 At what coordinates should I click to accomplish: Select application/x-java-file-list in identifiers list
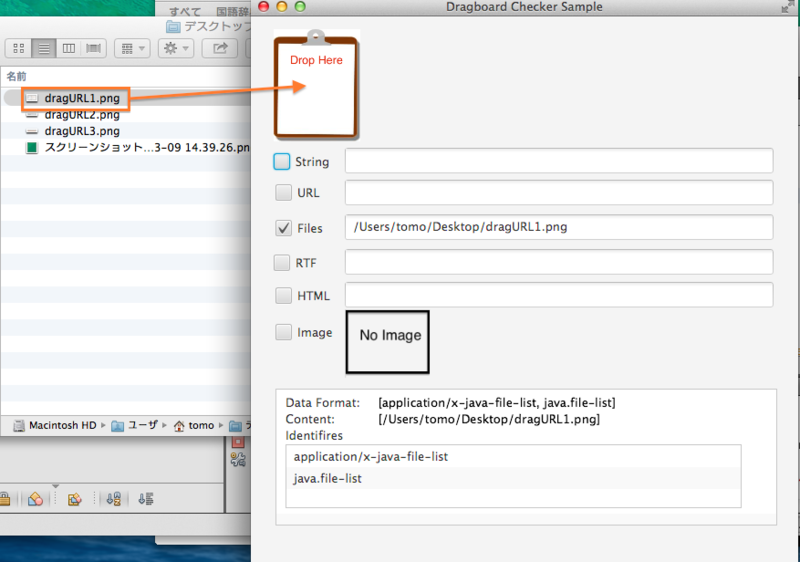[513, 456]
